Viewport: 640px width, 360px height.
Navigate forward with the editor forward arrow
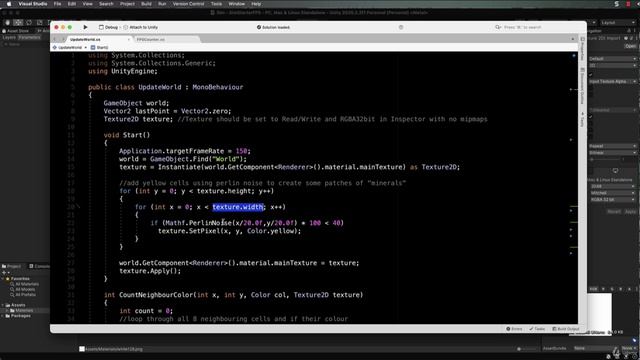pos(63,40)
